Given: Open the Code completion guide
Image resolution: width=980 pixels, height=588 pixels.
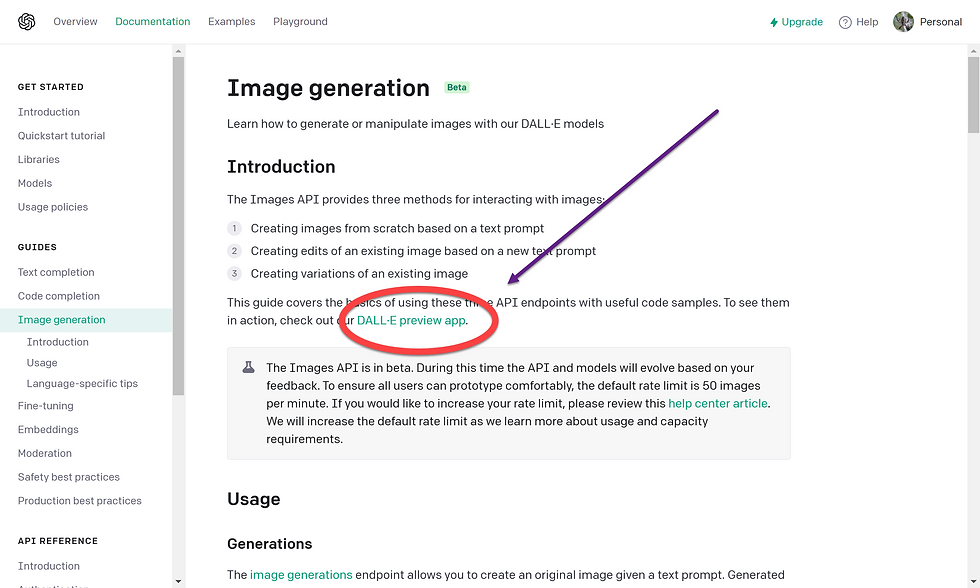Looking at the screenshot, I should tap(59, 296).
